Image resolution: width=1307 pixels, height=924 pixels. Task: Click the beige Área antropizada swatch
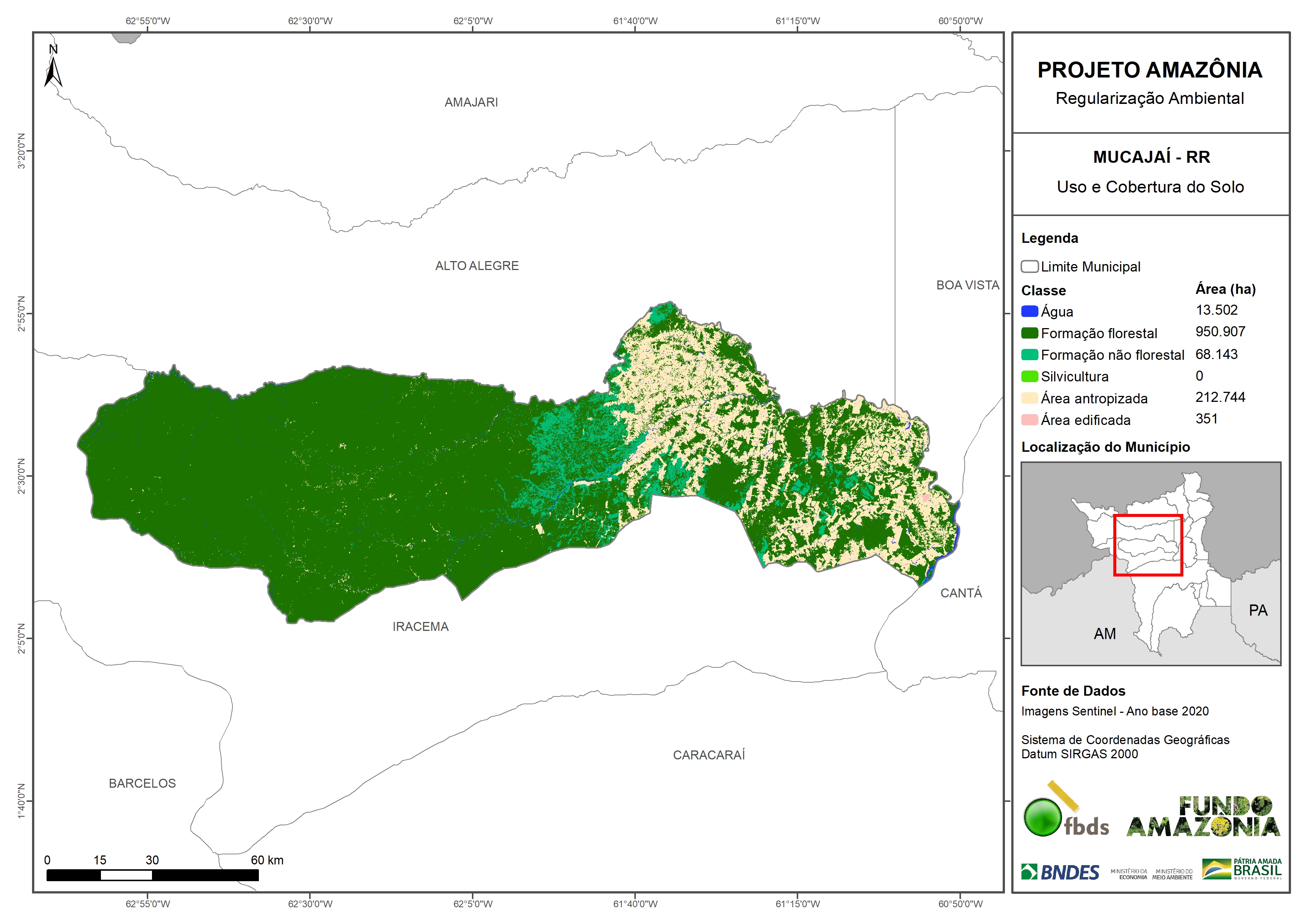pos(1029,398)
